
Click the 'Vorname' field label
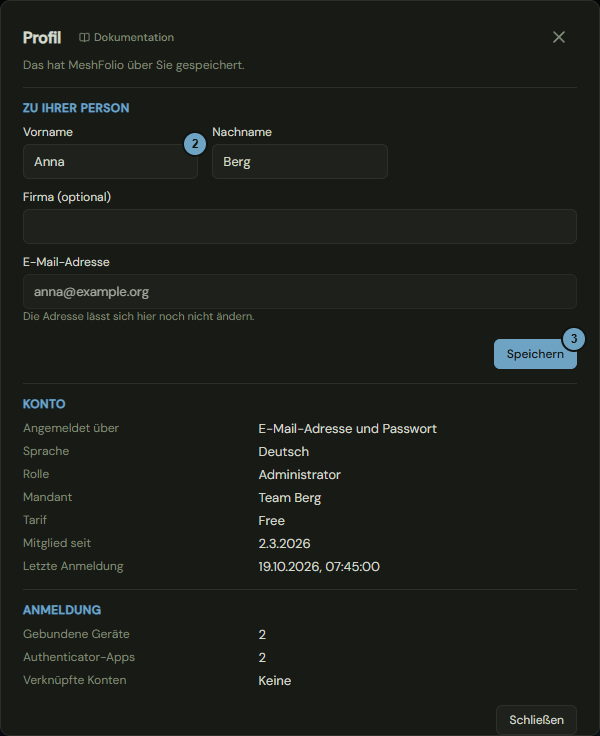(x=48, y=132)
